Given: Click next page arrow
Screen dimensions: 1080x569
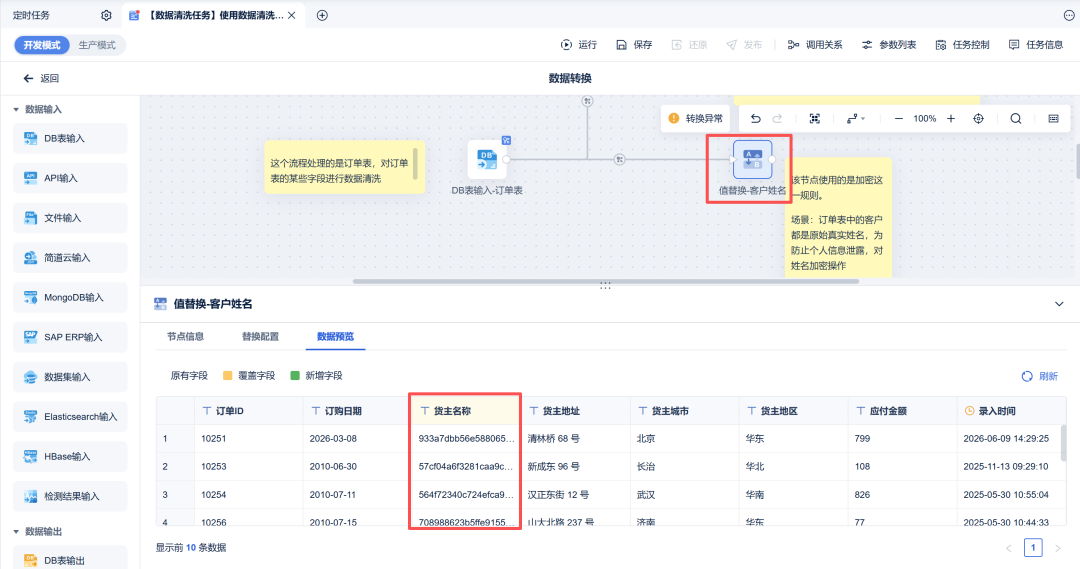Looking at the screenshot, I should point(1058,548).
